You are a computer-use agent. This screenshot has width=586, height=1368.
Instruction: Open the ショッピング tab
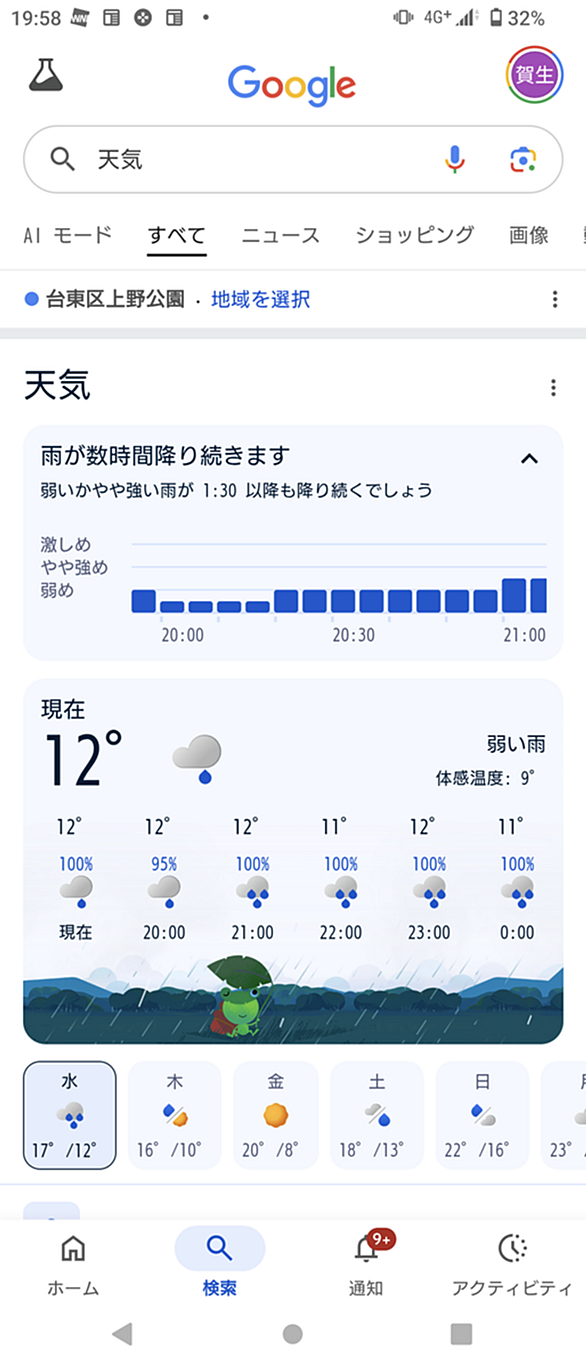point(415,236)
